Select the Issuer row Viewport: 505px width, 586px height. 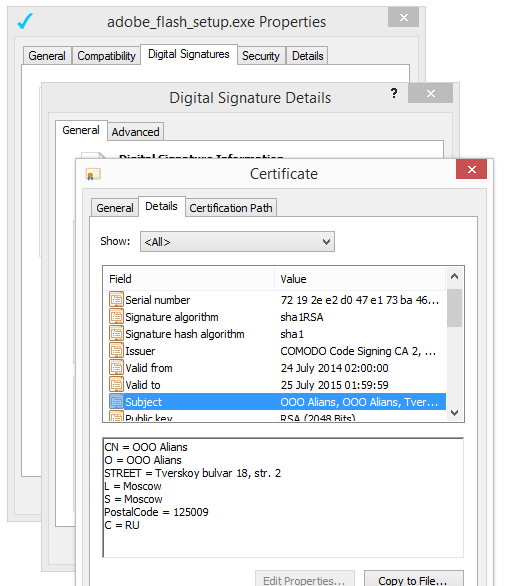coord(275,351)
